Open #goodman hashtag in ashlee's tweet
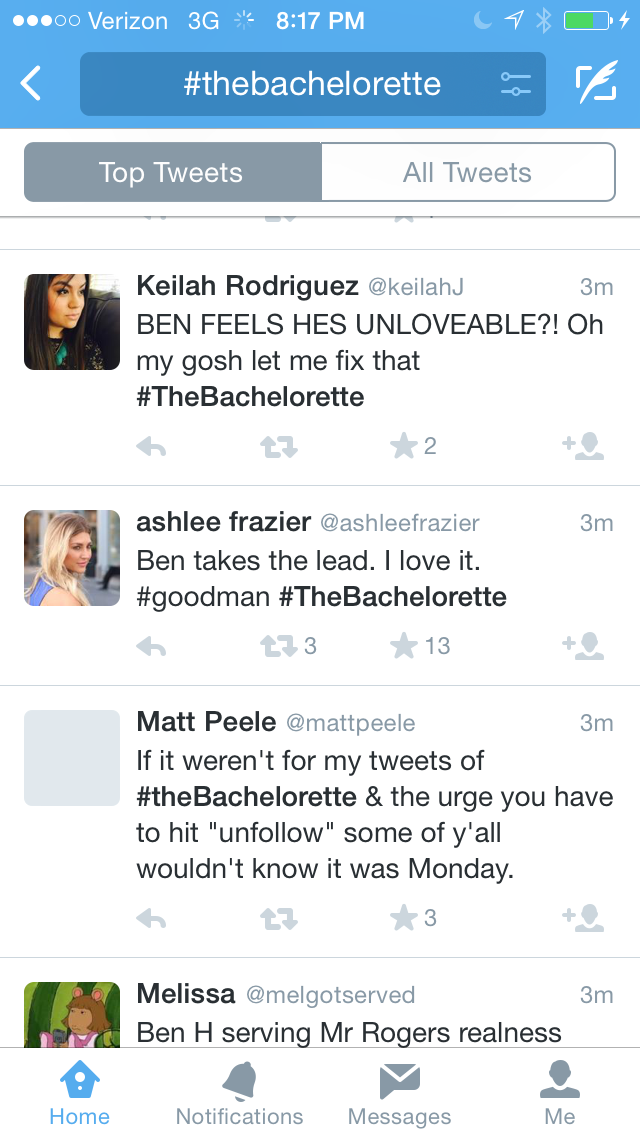Image resolution: width=640 pixels, height=1136 pixels. (203, 598)
